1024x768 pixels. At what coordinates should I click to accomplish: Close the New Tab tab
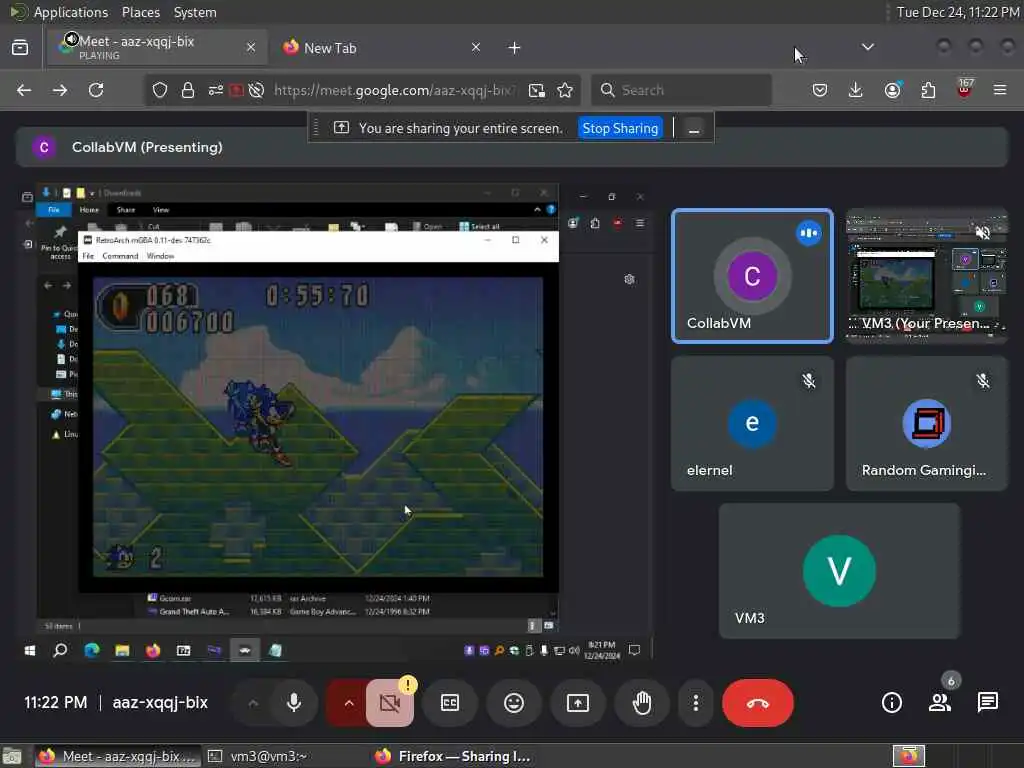click(475, 47)
